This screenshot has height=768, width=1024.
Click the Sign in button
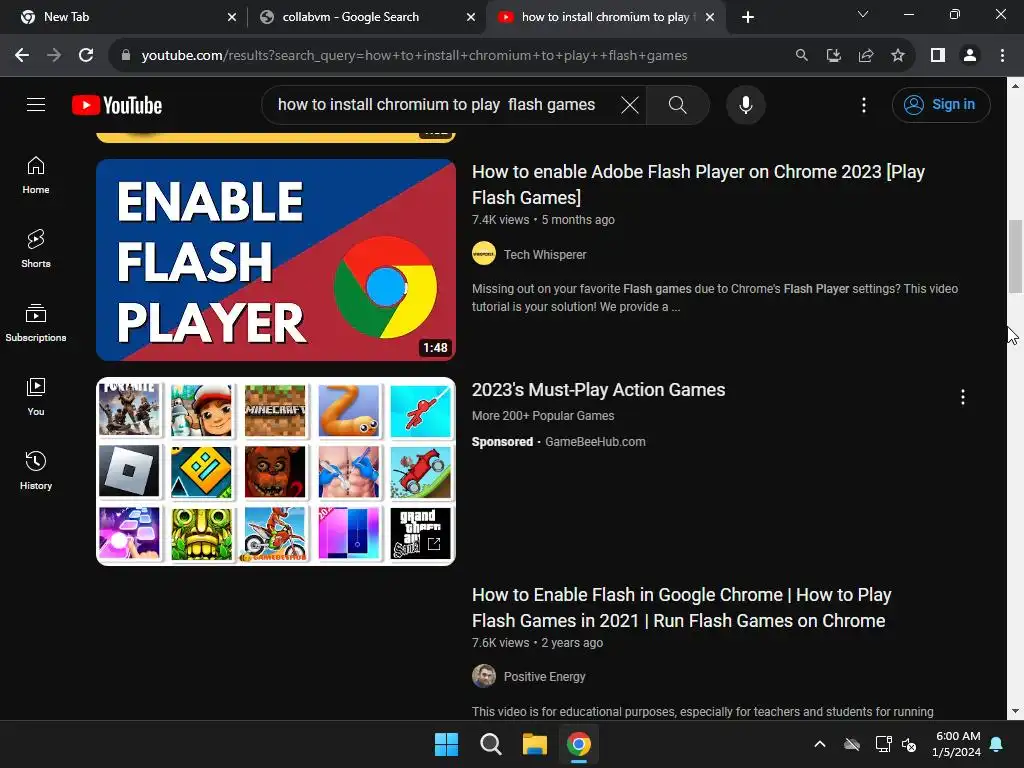[x=941, y=104]
